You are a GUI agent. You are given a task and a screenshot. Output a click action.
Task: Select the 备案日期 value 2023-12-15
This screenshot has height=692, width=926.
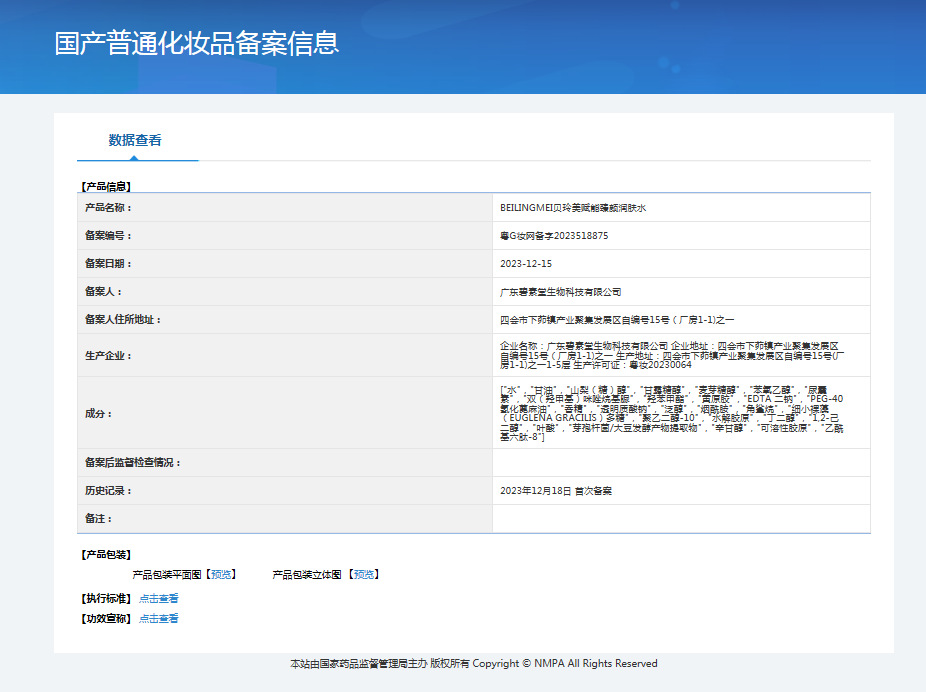point(526,264)
